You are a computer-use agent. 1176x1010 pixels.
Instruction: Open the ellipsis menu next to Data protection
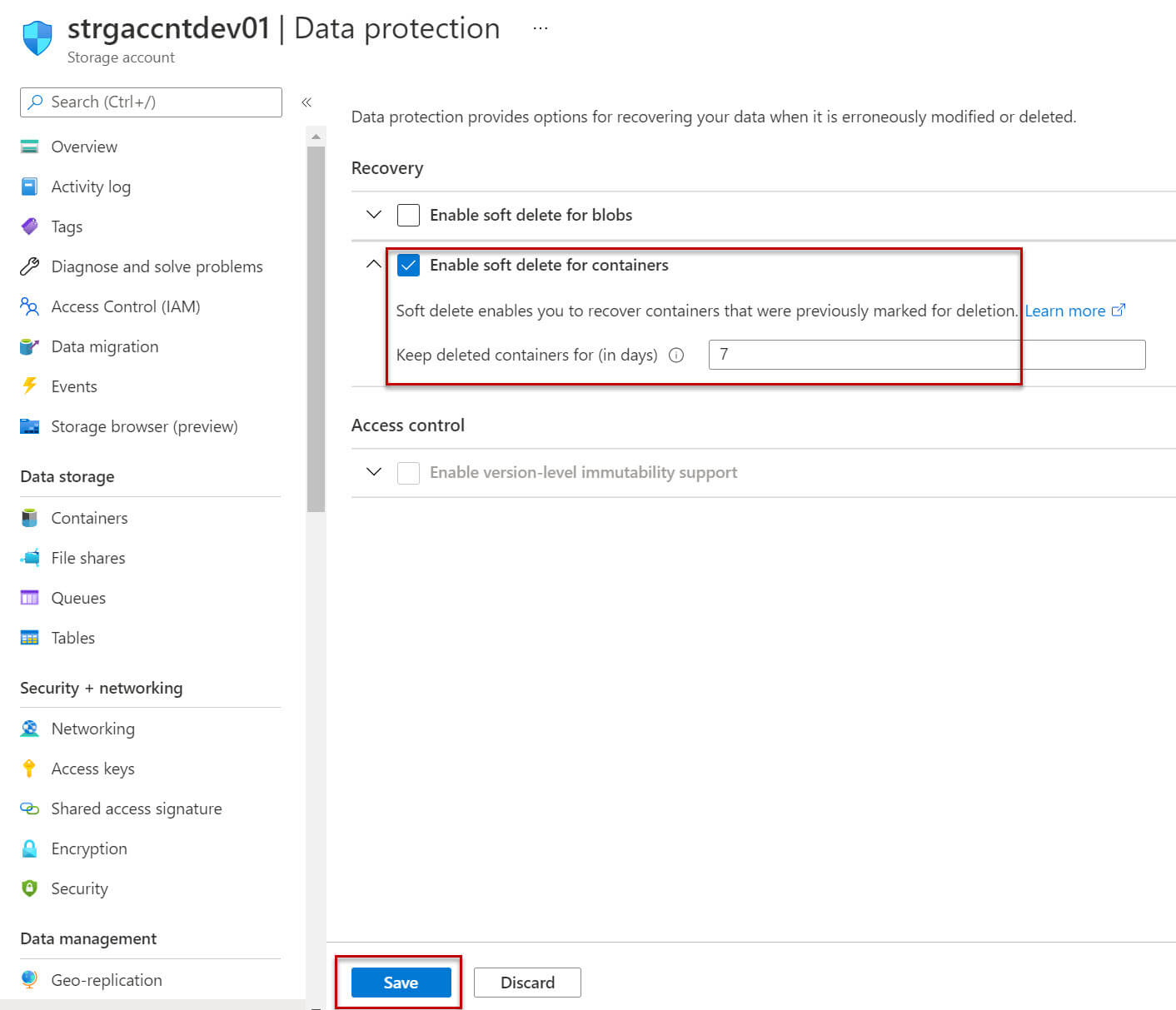pyautogui.click(x=540, y=27)
